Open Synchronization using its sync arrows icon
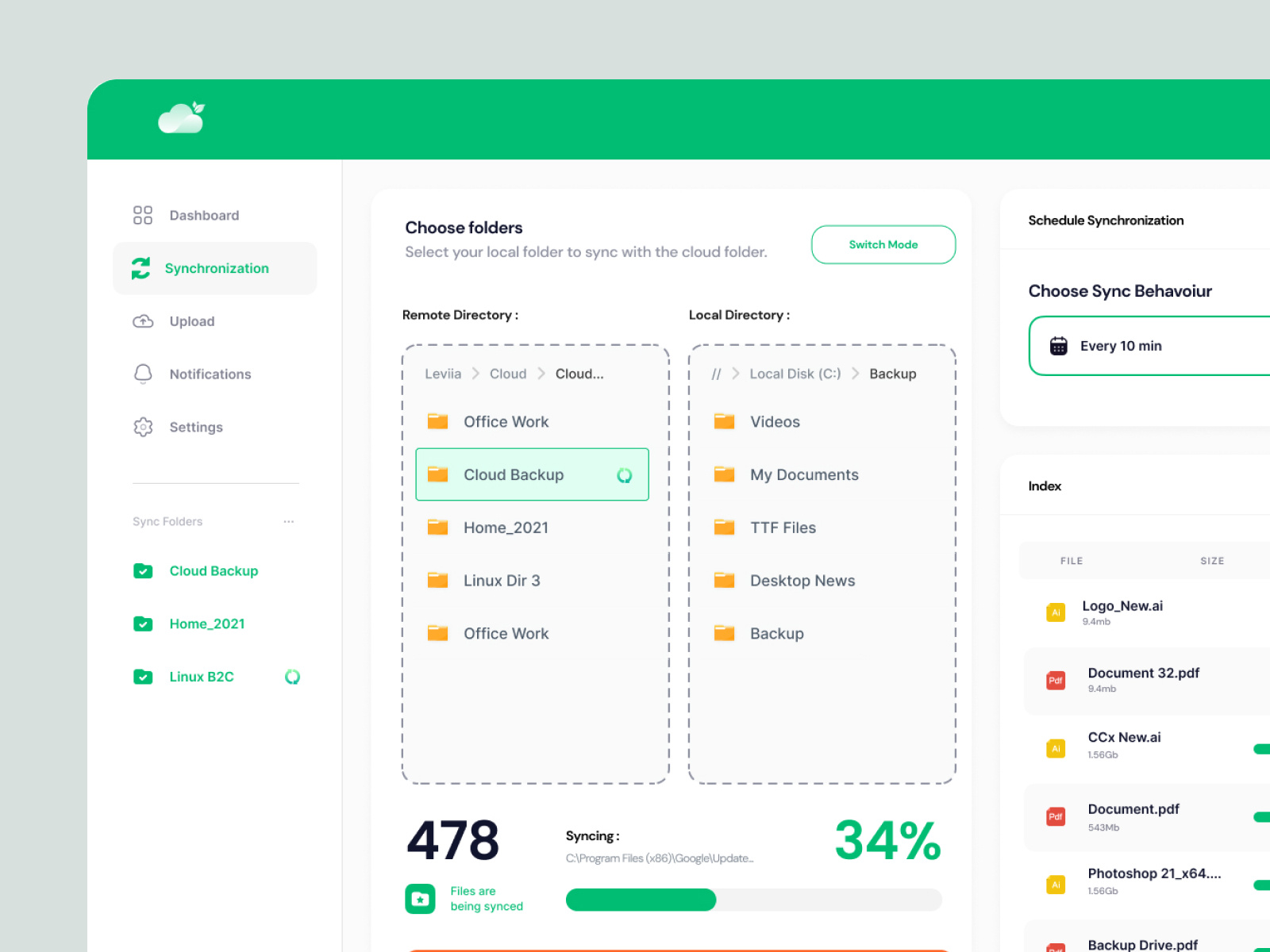1270x952 pixels. click(x=142, y=268)
